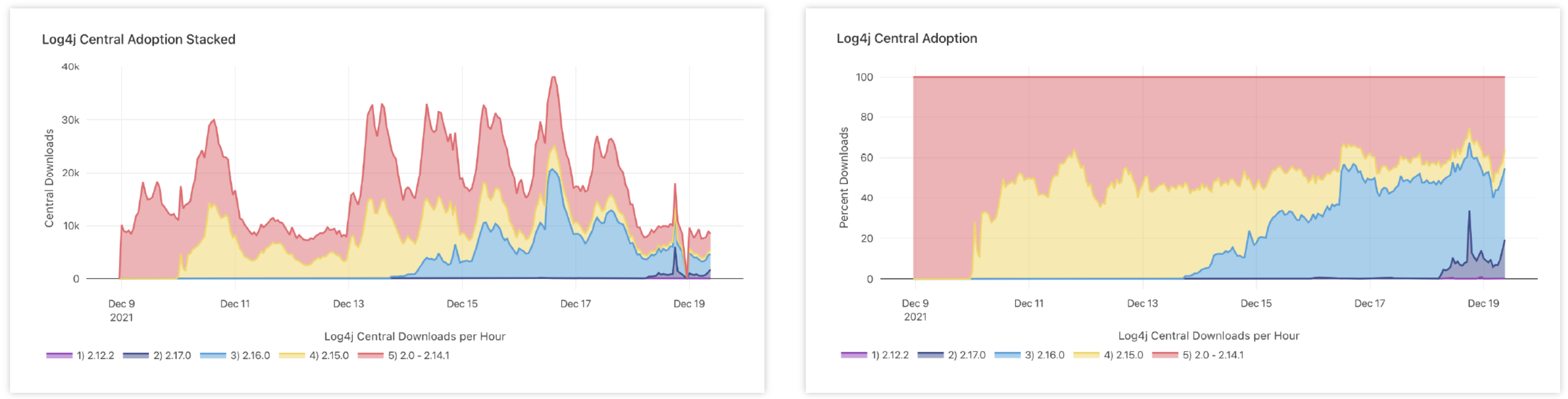The width and height of the screenshot is (1568, 399).
Task: Click the "Percent Downloads" y-axis label
Action: tap(844, 178)
